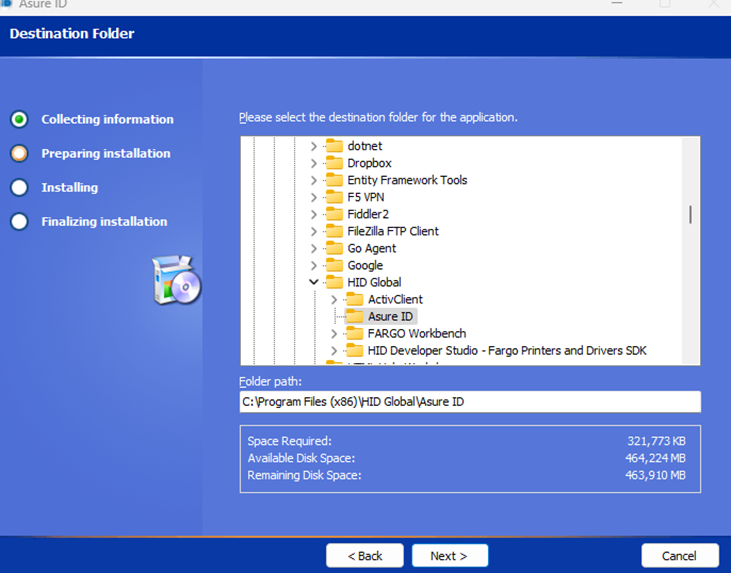Click the Space Required value 321,773 KB

coord(656,441)
